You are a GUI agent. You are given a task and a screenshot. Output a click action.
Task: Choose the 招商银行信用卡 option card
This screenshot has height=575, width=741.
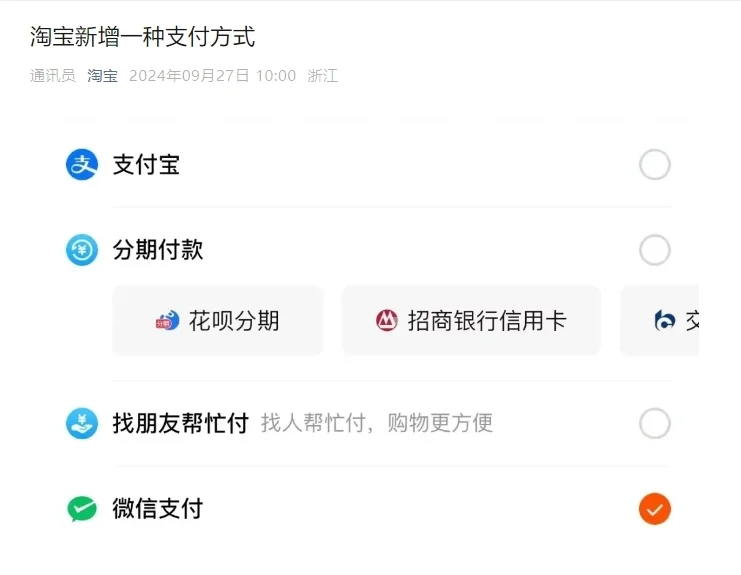point(471,320)
